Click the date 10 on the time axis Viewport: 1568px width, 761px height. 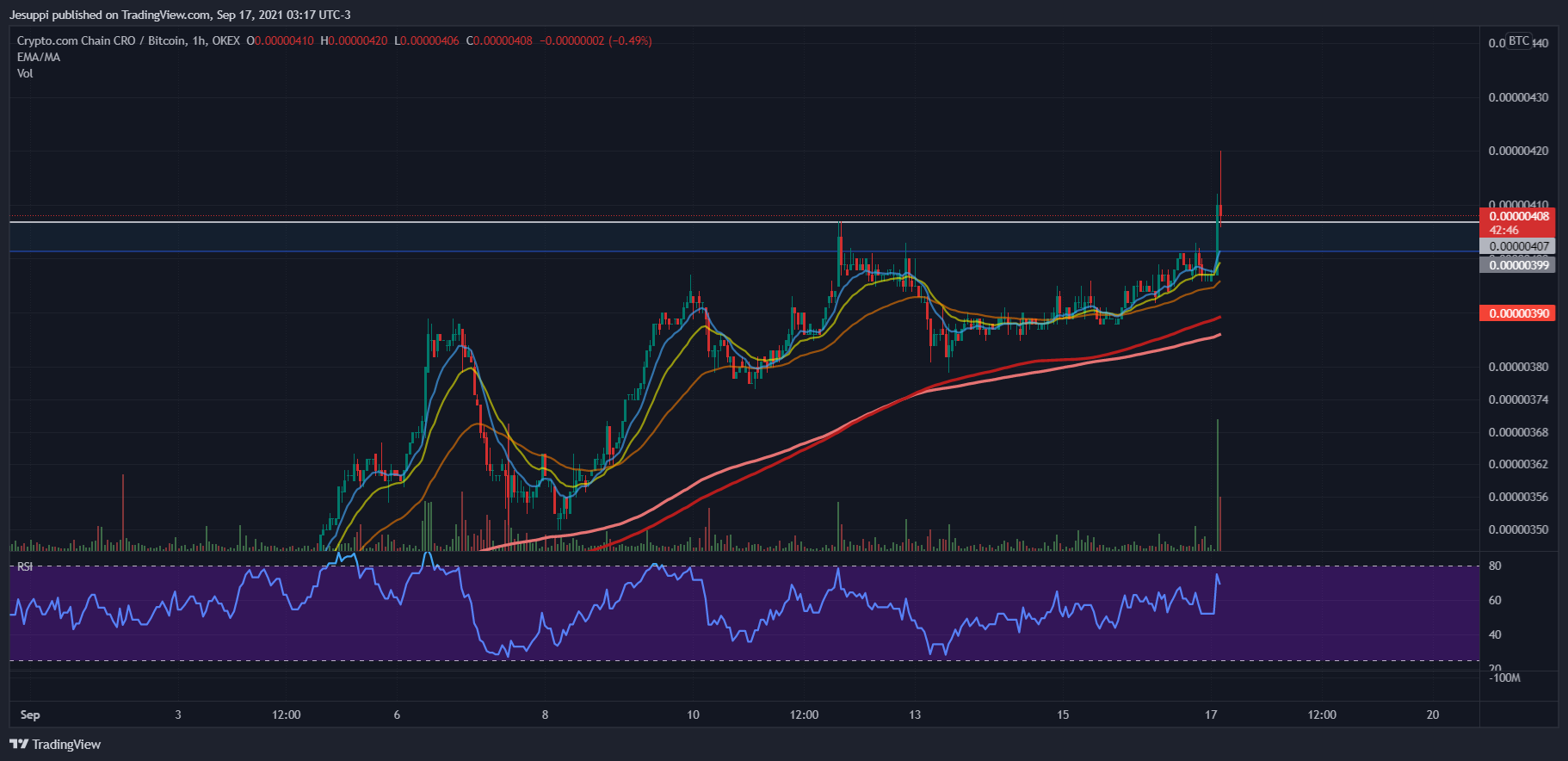(x=693, y=715)
